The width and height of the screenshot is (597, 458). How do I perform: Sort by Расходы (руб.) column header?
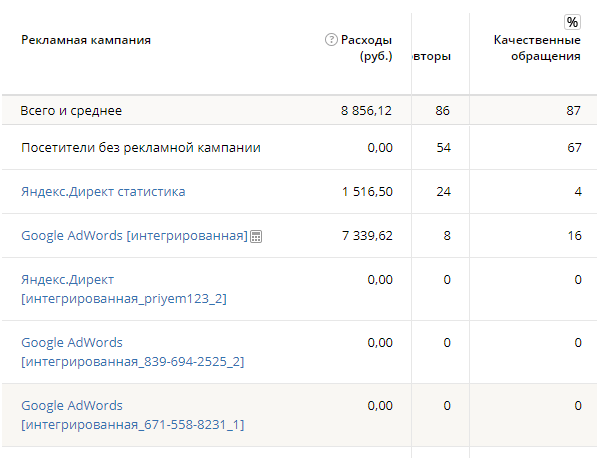point(366,48)
